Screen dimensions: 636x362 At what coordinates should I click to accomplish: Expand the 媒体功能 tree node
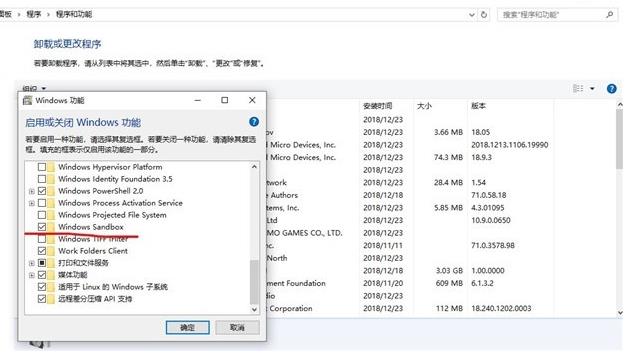click(32, 275)
